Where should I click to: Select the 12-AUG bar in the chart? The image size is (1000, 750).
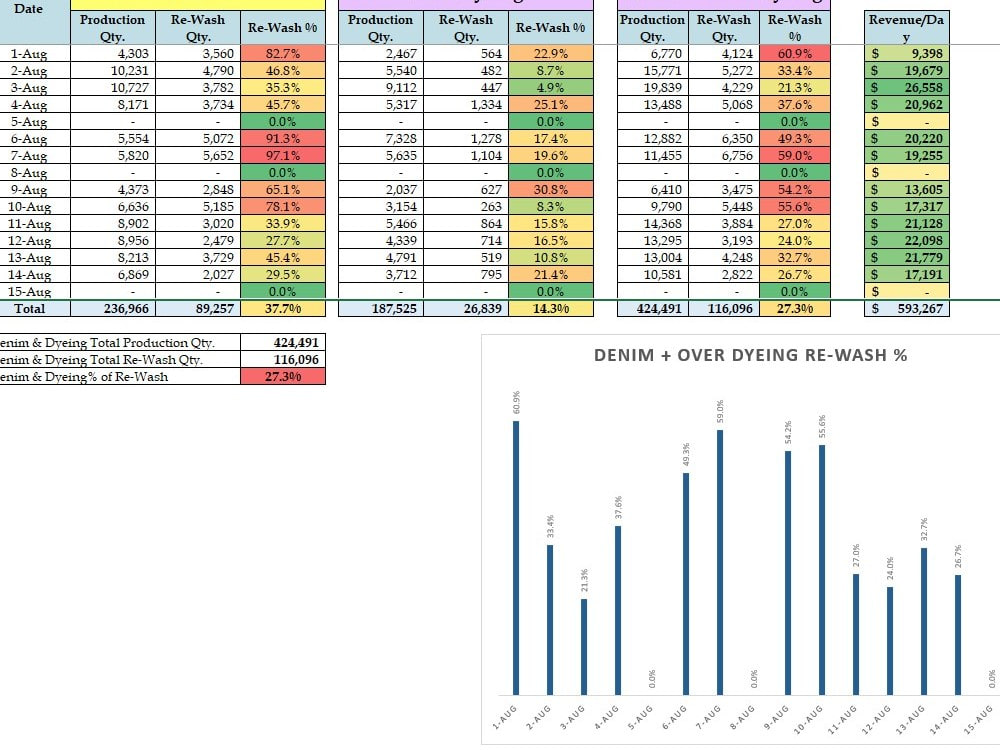click(890, 640)
